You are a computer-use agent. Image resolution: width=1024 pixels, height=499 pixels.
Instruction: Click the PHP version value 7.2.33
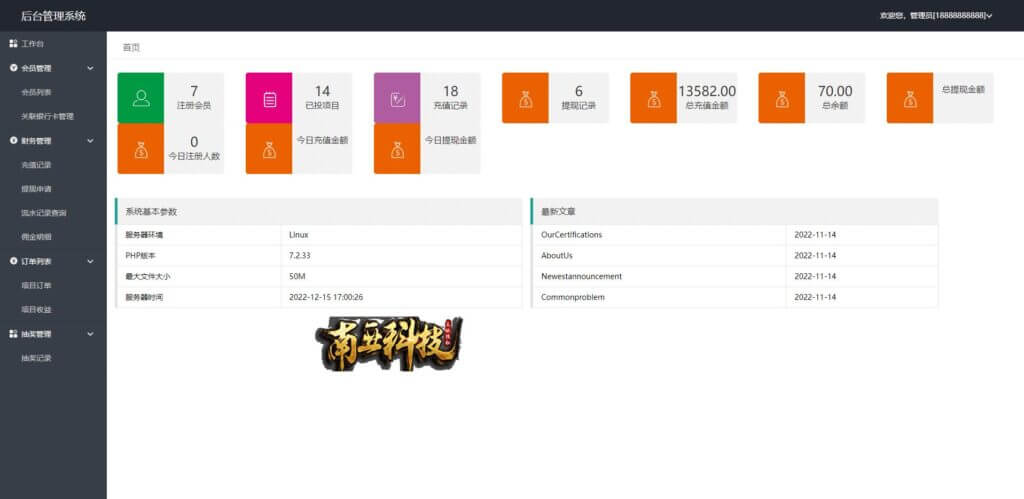pyautogui.click(x=300, y=255)
